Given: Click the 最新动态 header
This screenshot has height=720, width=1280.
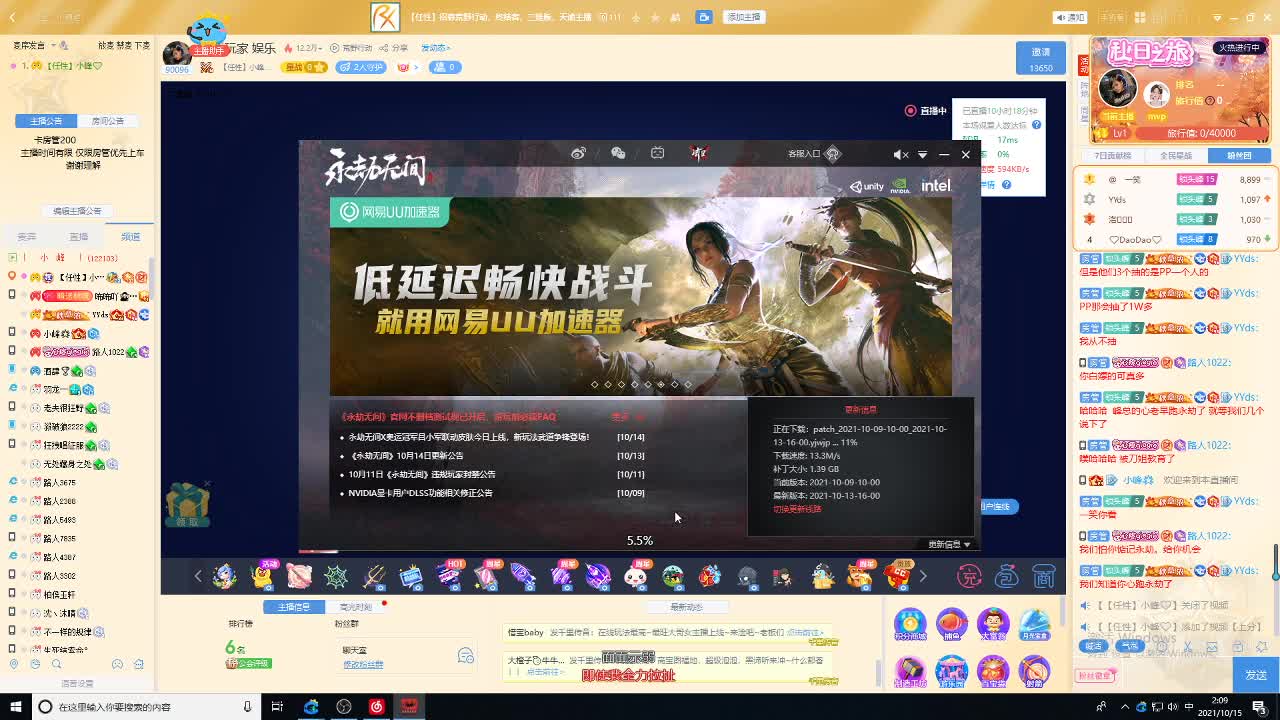Looking at the screenshot, I should 686,607.
